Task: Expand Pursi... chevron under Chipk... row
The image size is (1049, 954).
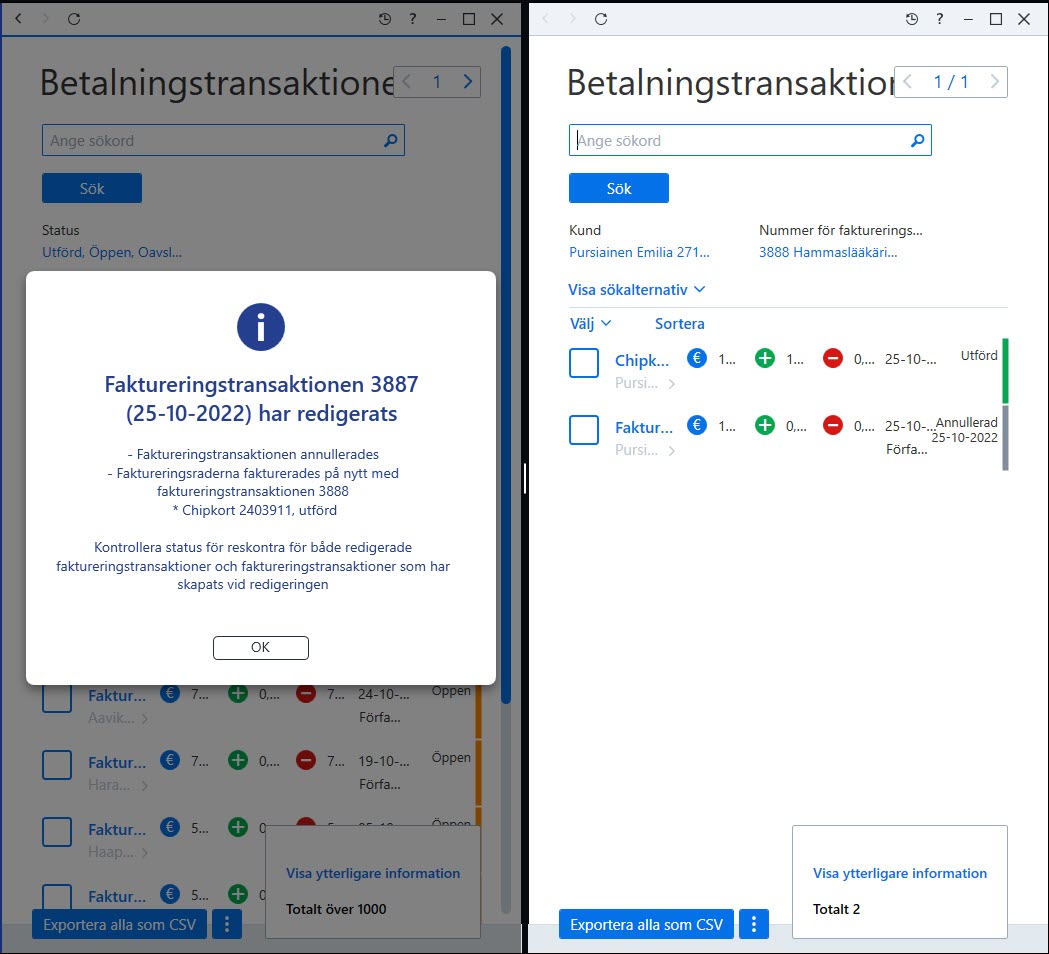Action: [671, 384]
